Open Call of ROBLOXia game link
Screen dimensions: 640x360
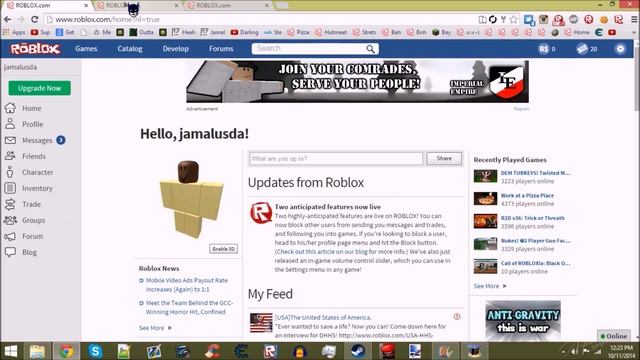tap(536, 263)
